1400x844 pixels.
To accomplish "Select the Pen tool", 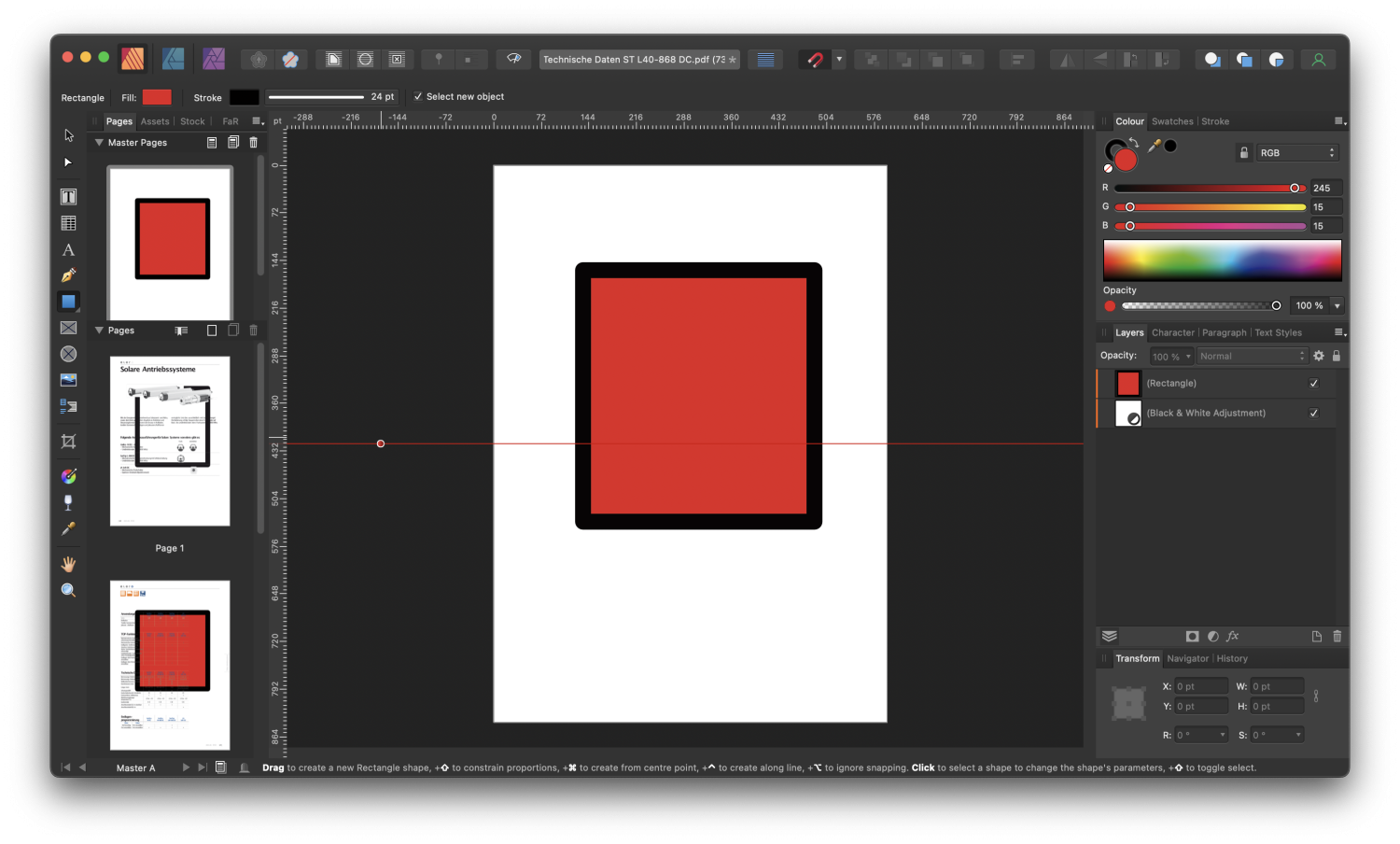I will (x=68, y=275).
